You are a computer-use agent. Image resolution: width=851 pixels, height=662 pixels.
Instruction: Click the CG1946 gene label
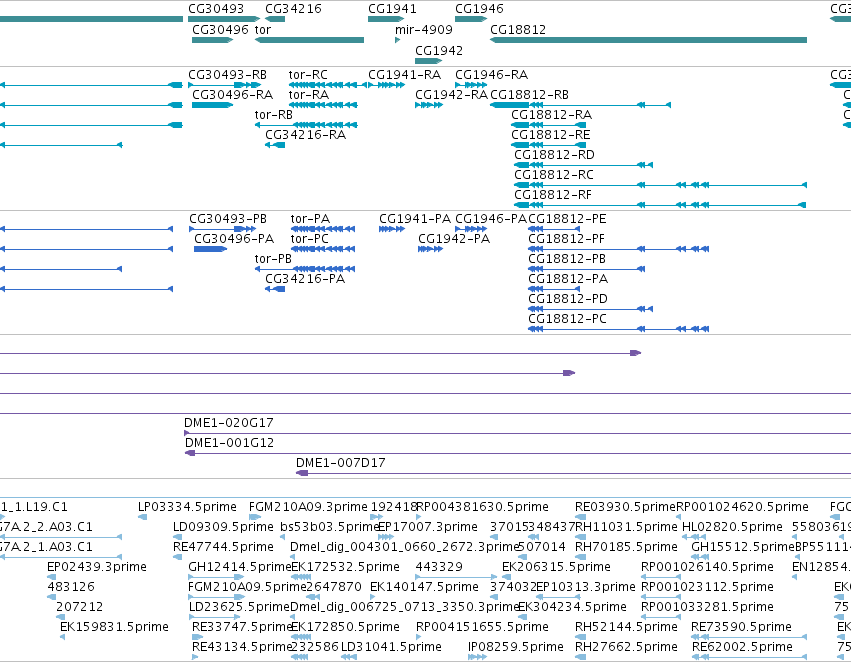[x=479, y=9]
